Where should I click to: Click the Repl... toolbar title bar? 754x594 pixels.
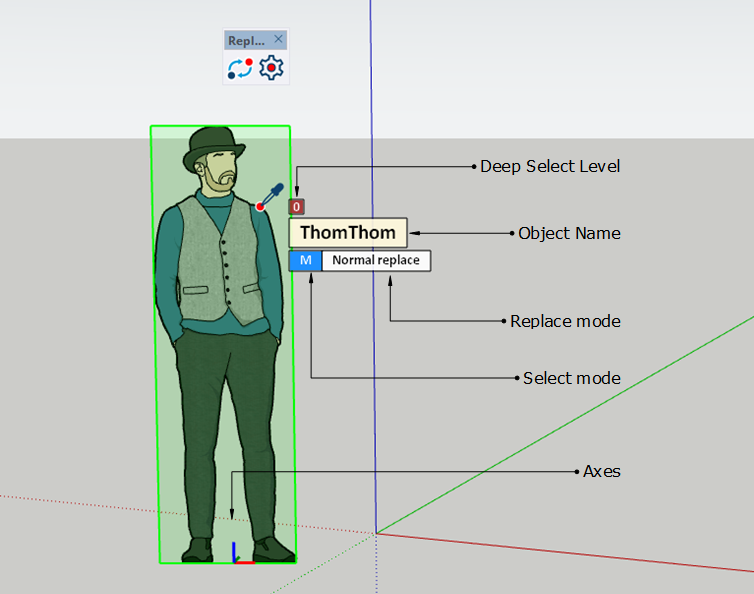pyautogui.click(x=246, y=41)
